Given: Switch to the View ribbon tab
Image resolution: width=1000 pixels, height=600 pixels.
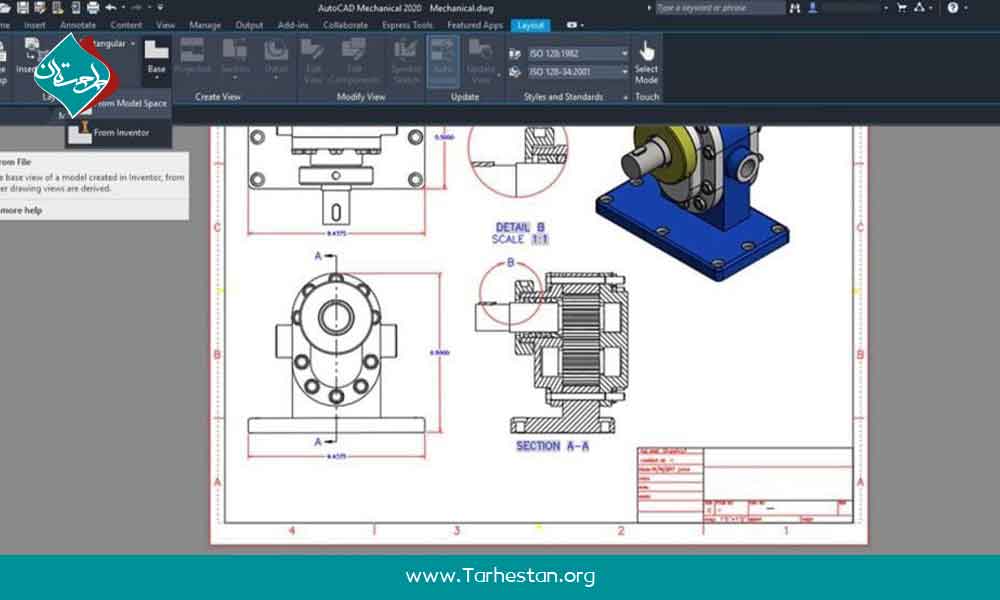Looking at the screenshot, I should tap(165, 25).
